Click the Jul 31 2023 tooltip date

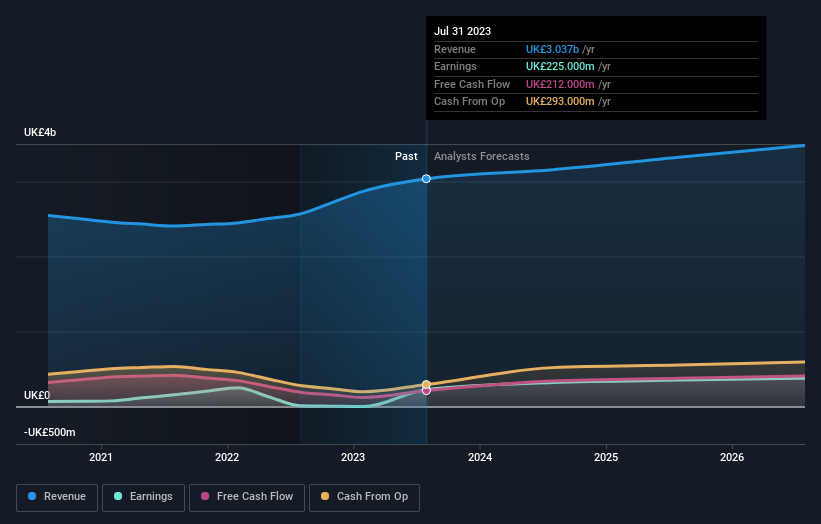coord(462,31)
